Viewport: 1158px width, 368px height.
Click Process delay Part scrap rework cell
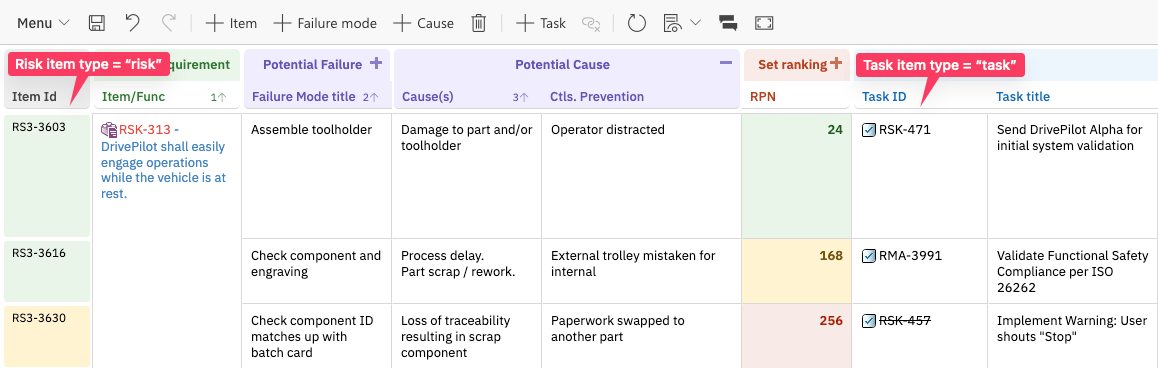(x=467, y=271)
